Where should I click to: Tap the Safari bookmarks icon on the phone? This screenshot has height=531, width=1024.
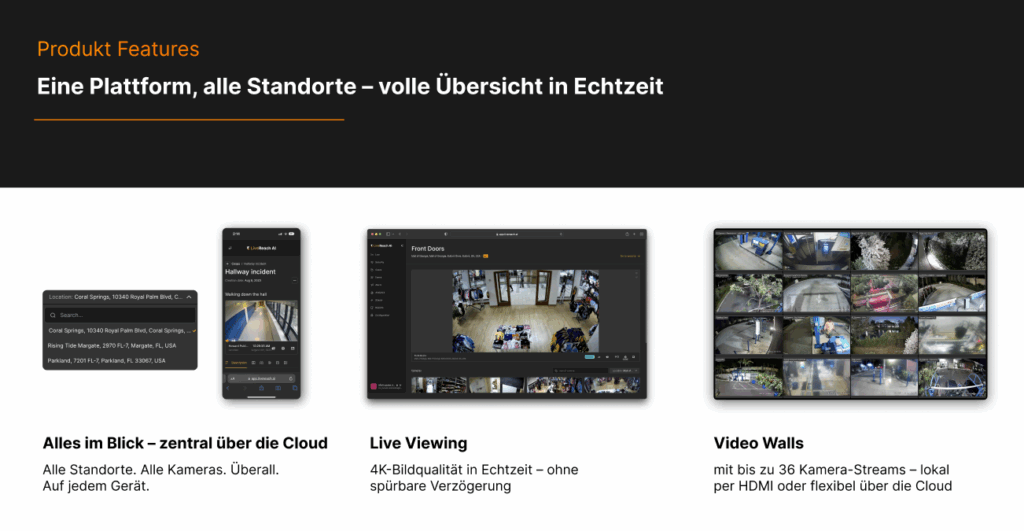(x=278, y=388)
